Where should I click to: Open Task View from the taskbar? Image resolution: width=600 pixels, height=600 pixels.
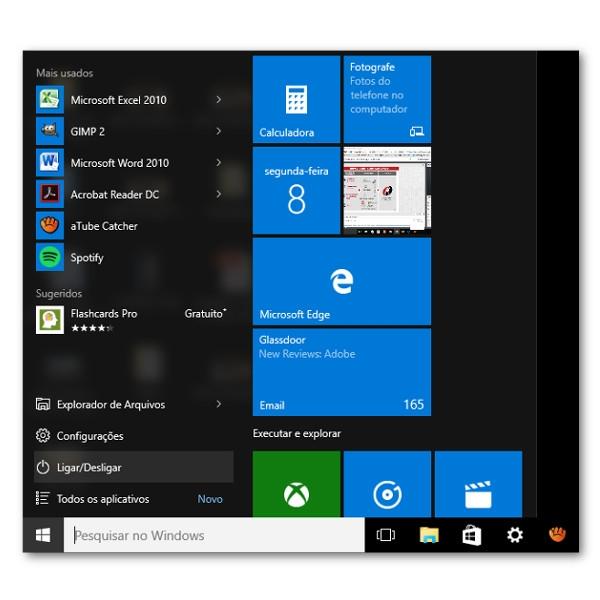click(x=386, y=535)
